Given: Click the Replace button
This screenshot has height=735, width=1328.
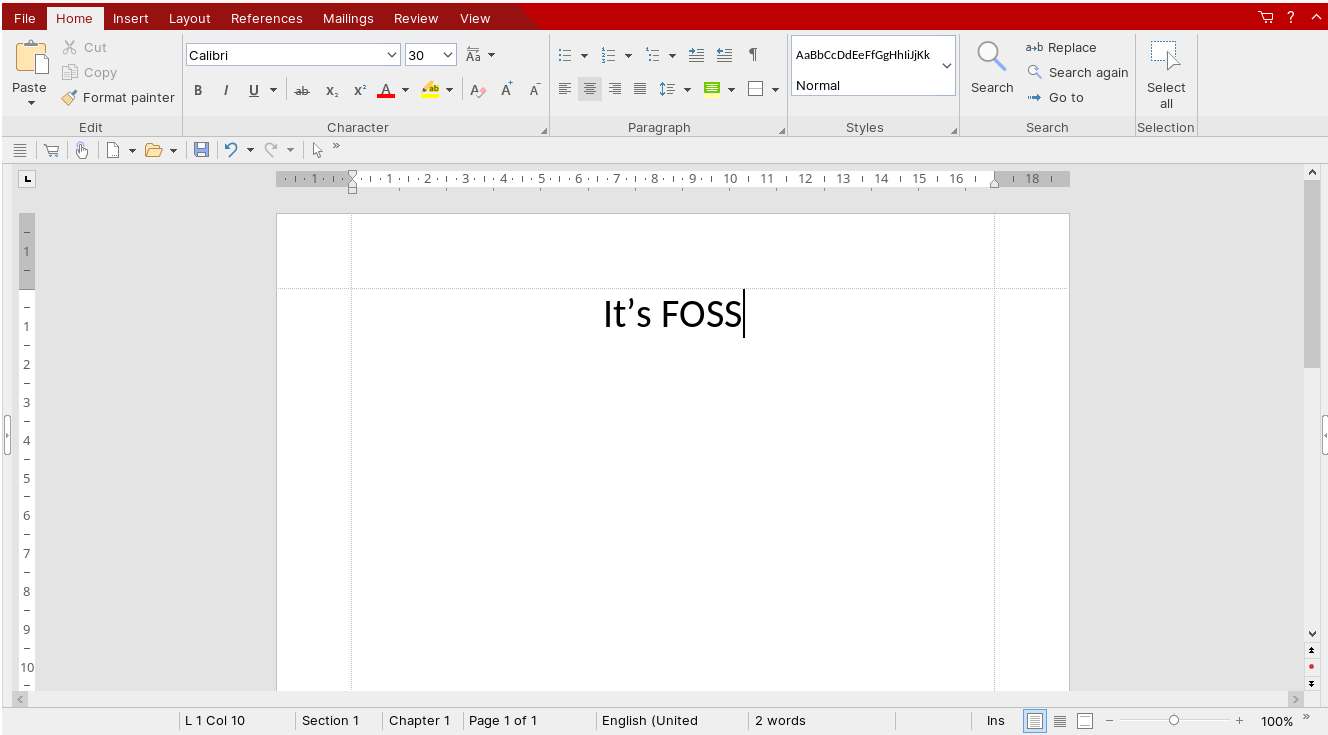Looking at the screenshot, I should [x=1061, y=48].
